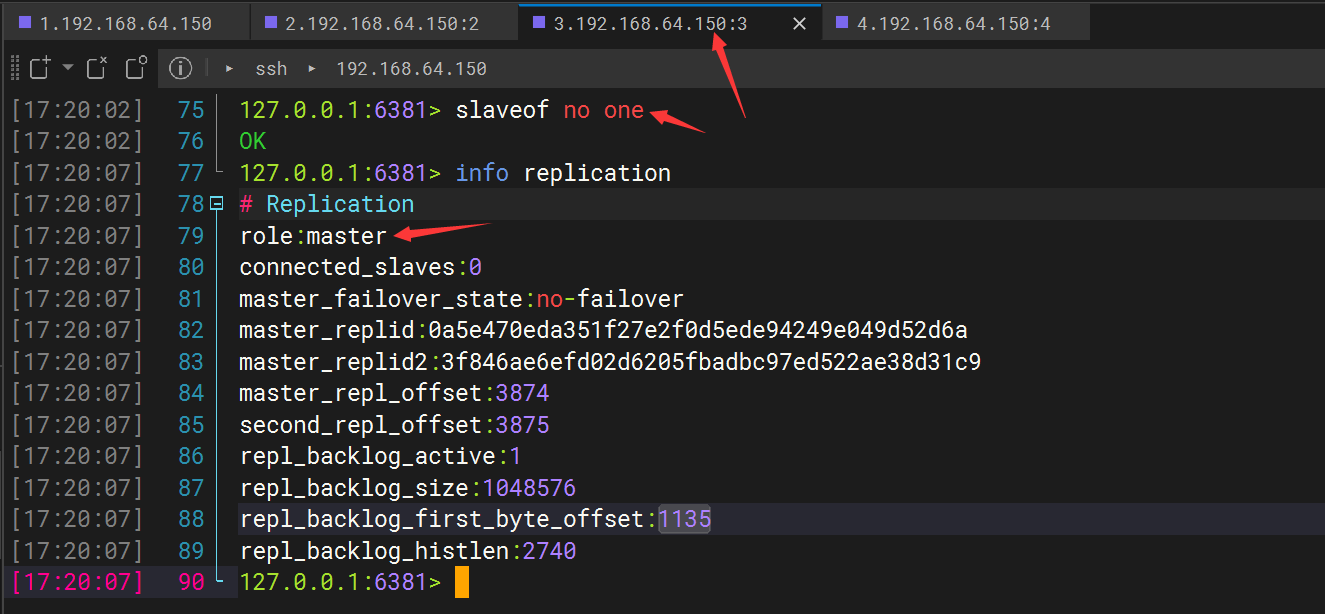This screenshot has width=1325, height=614.
Task: Click the 'slaveof no one' command text
Action: pyautogui.click(x=550, y=110)
